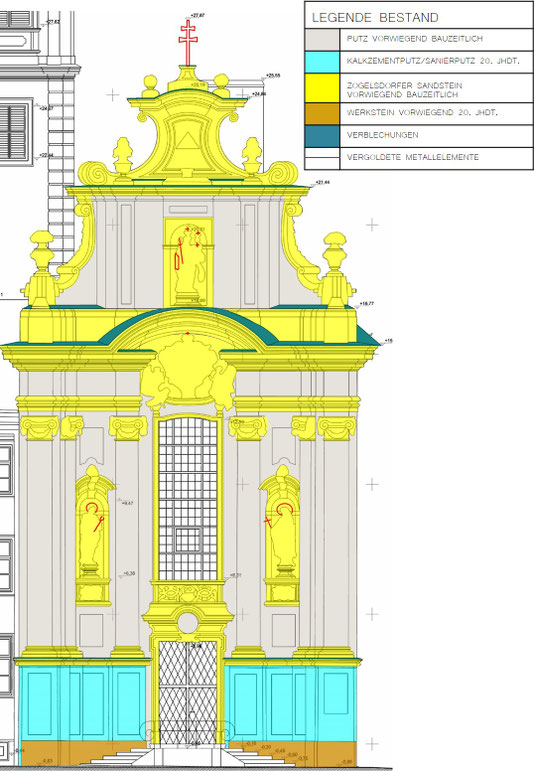The image size is (535, 771).
Task: Click the circular oculus above the door
Action: [x=188, y=623]
